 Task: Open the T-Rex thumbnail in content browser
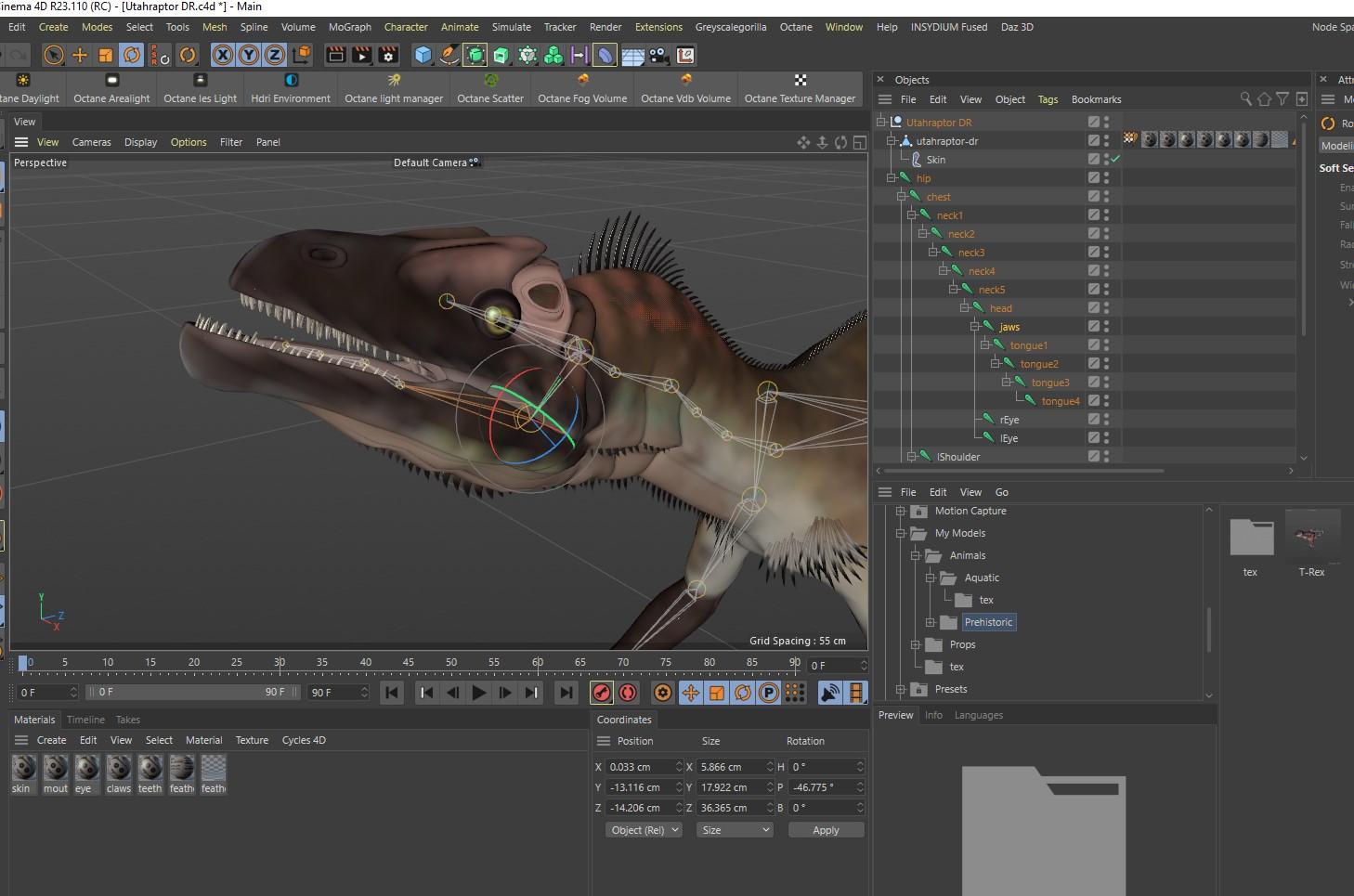[x=1311, y=538]
